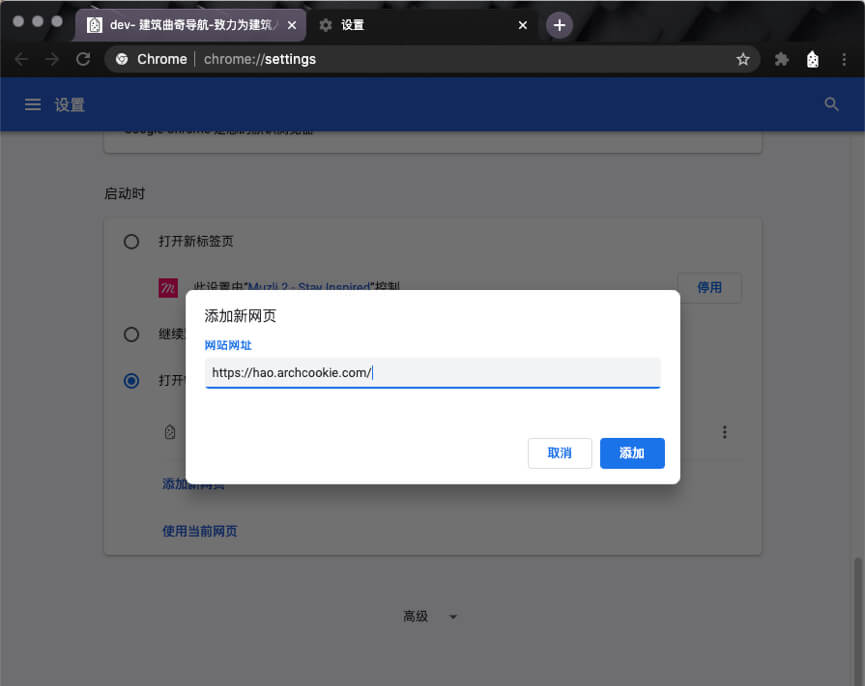This screenshot has width=865, height=686.
Task: Switch to the 设置 tab
Action: pos(423,25)
